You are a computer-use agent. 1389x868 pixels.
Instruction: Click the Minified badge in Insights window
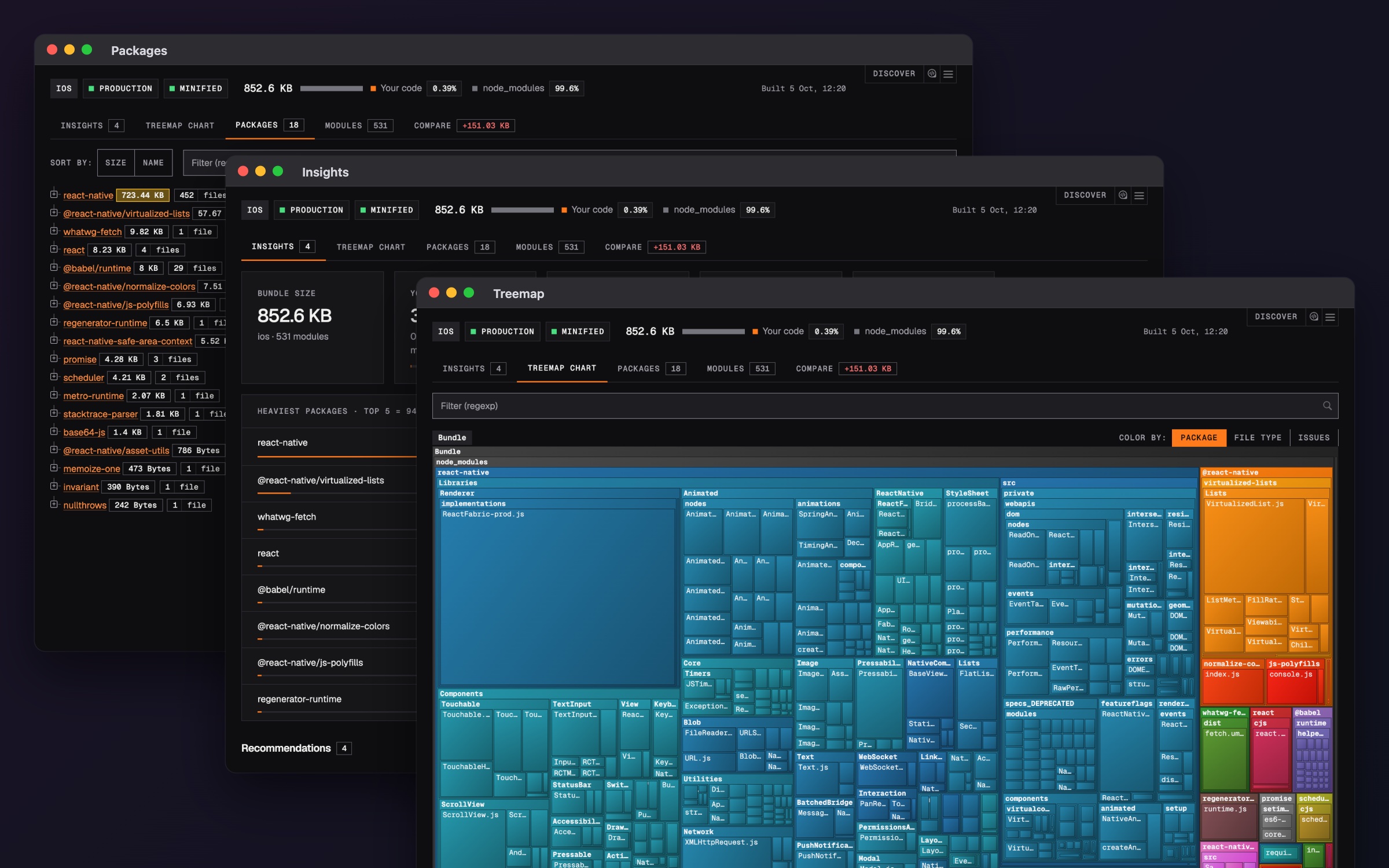[386, 210]
